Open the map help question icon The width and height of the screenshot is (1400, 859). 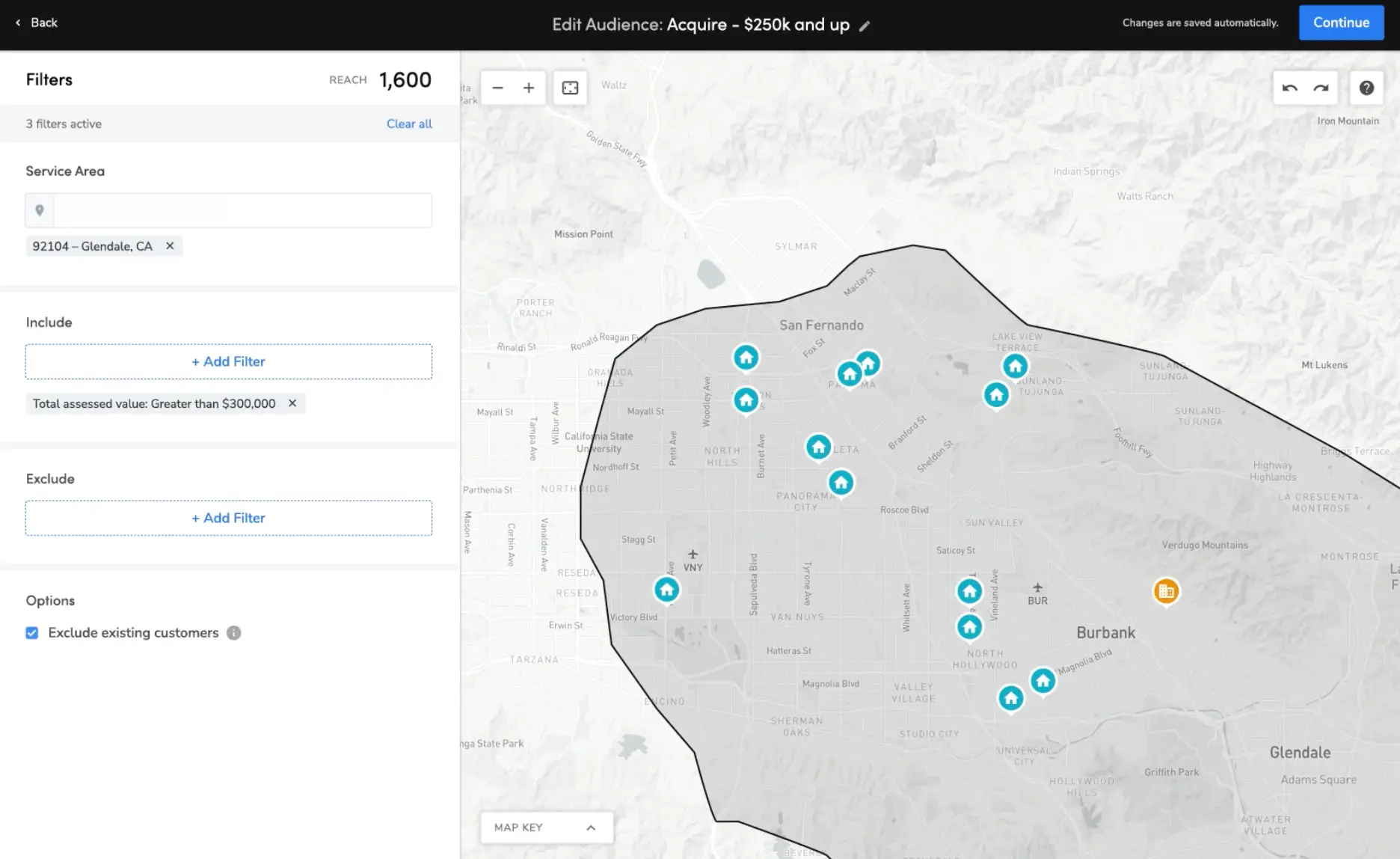[x=1366, y=88]
